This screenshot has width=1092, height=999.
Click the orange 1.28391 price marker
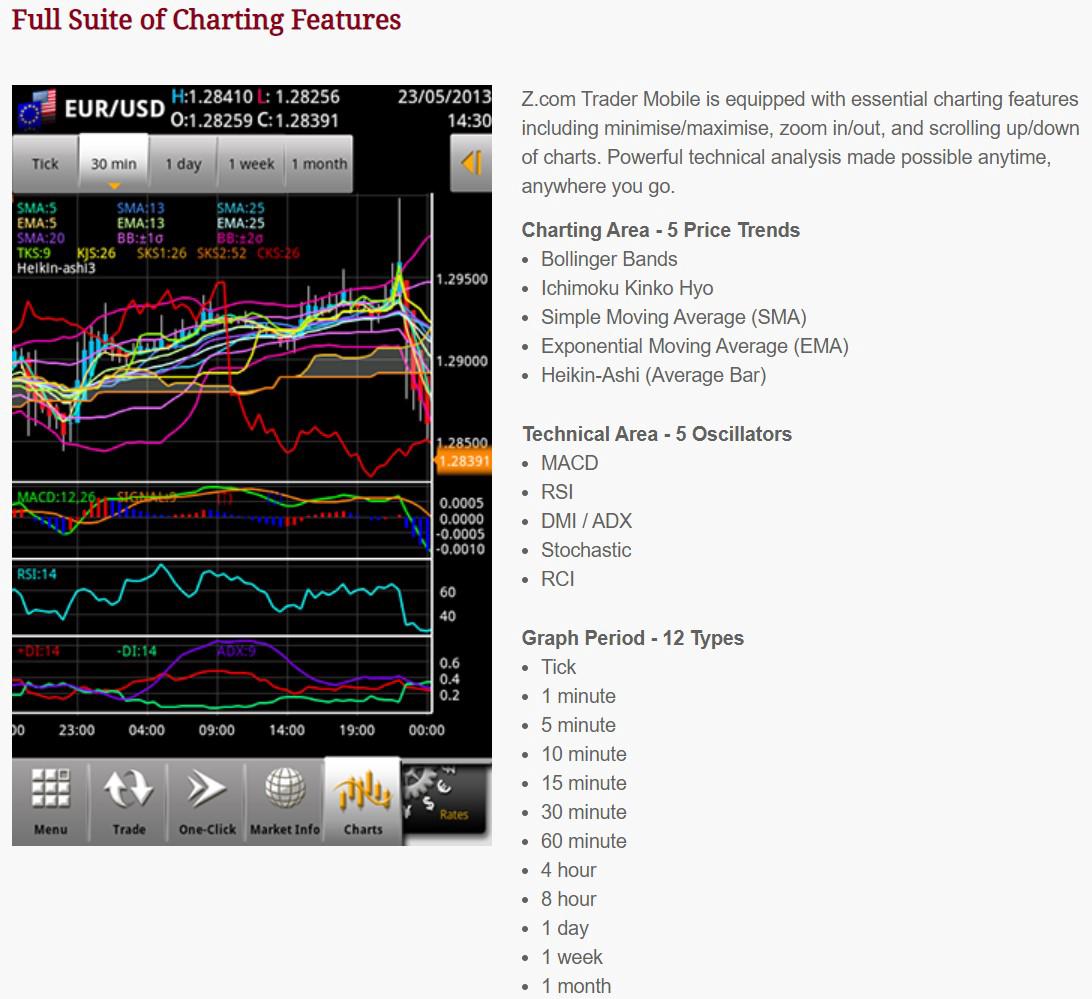coord(463,461)
